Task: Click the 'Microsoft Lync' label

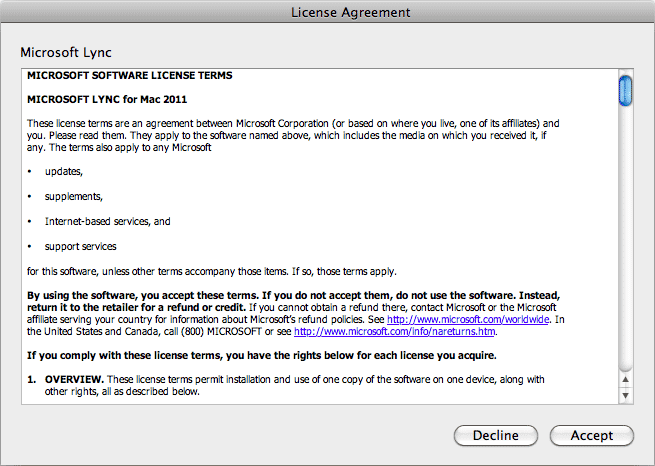Action: coord(66,52)
